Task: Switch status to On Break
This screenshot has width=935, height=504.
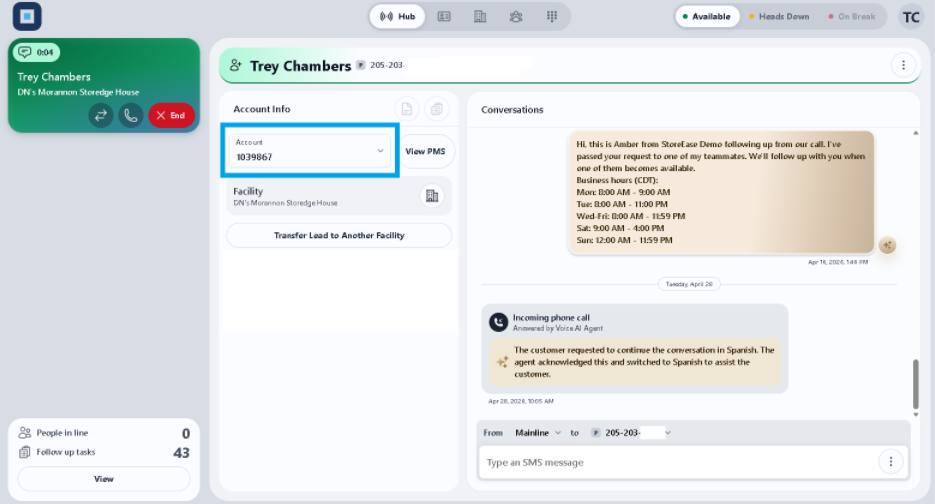Action: 852,17
